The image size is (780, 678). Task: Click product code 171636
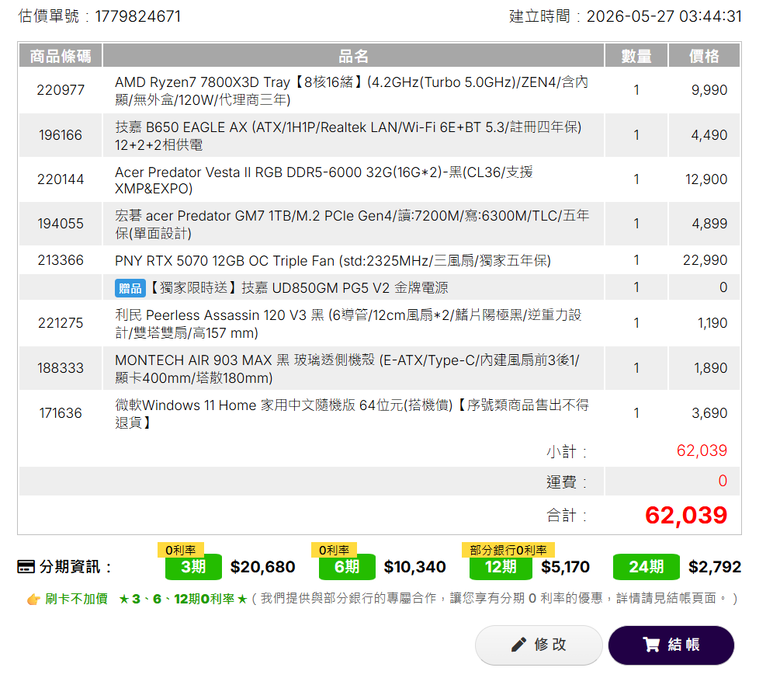[x=60, y=413]
